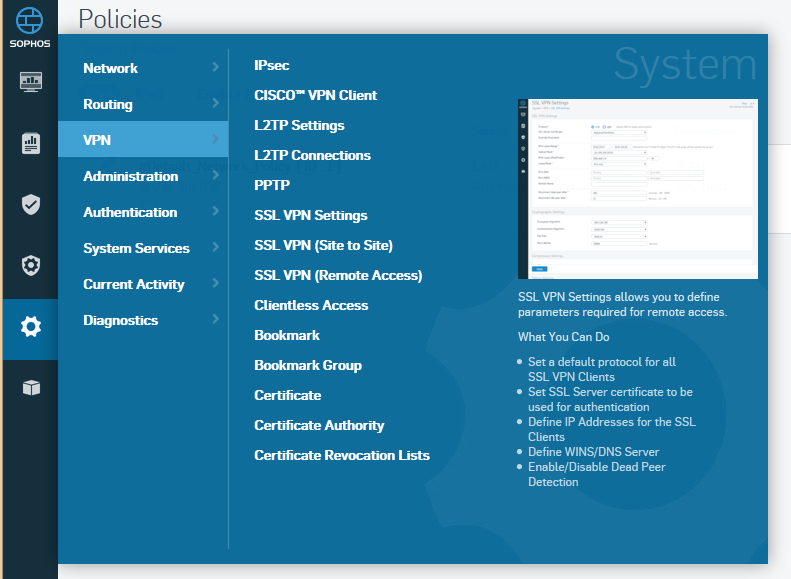Click the SSL VPN Settings description sentence
Viewport: 791px width, 579px height.
[x=623, y=305]
